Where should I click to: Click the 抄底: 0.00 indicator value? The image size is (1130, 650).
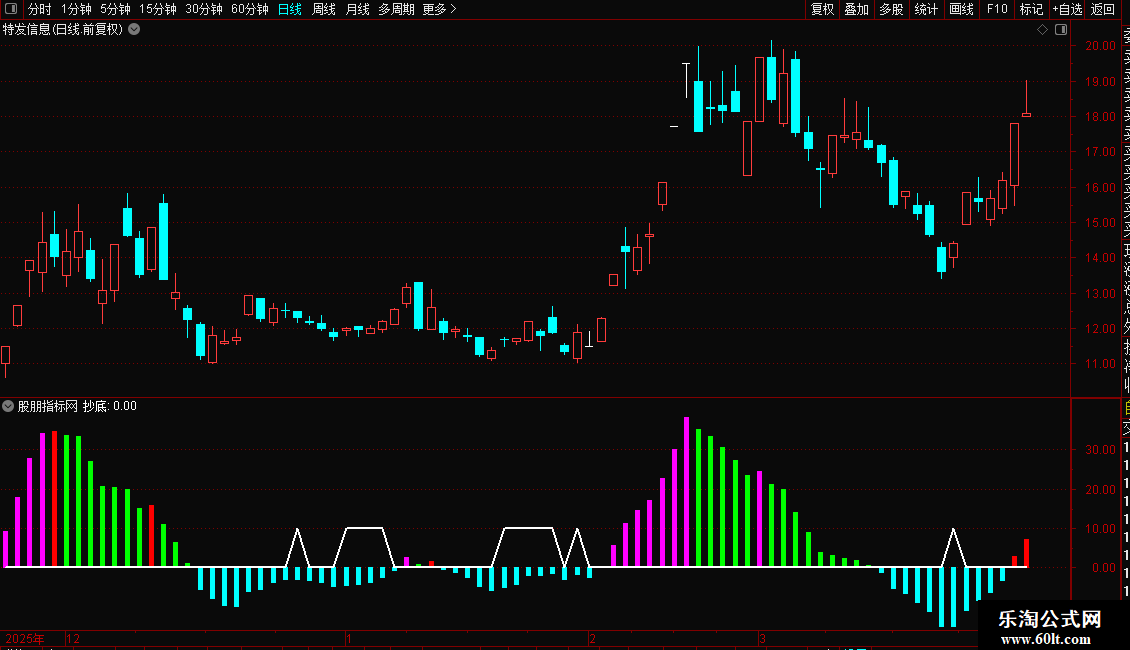pyautogui.click(x=110, y=406)
